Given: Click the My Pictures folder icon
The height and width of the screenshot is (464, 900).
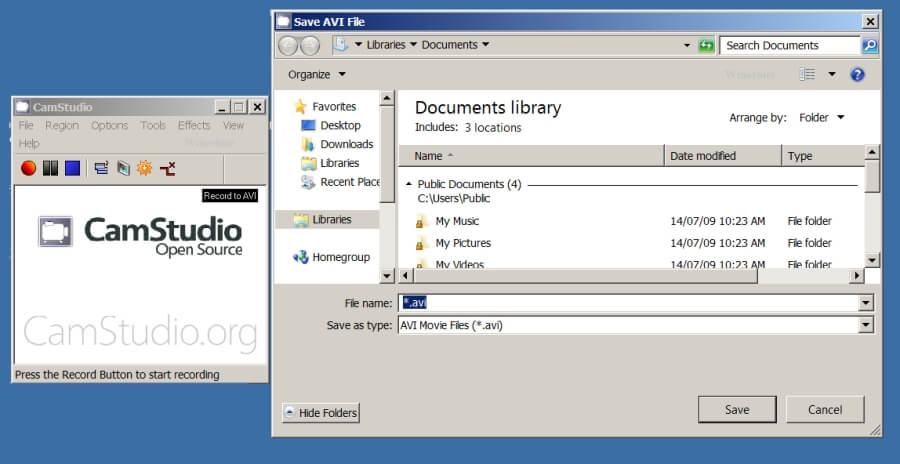Looking at the screenshot, I should pyautogui.click(x=421, y=243).
